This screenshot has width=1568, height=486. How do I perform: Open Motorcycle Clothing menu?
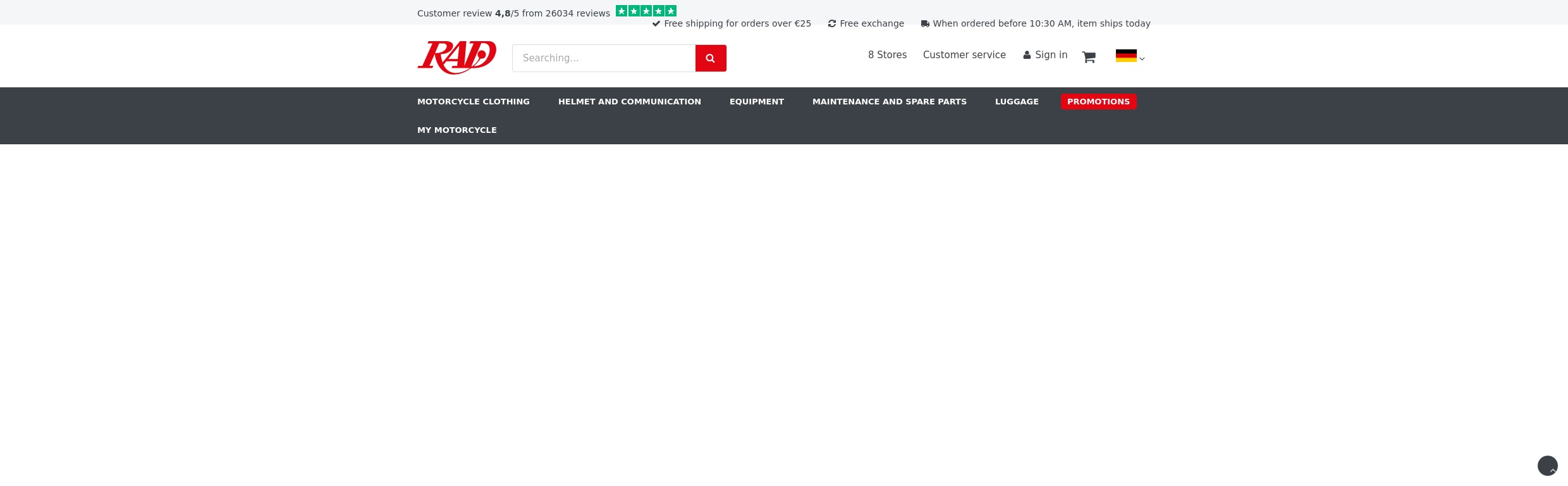tap(473, 101)
